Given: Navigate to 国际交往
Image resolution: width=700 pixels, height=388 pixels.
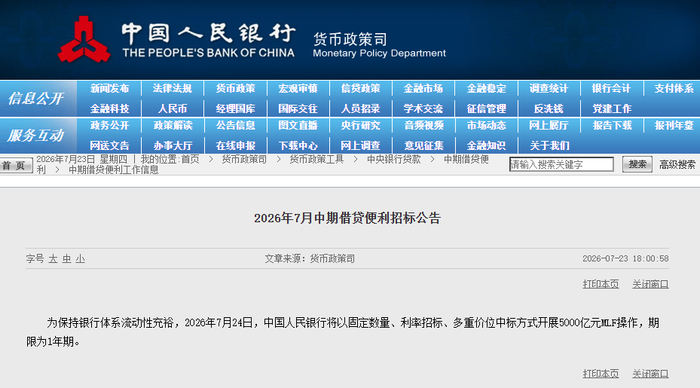Looking at the screenshot, I should 298,108.
